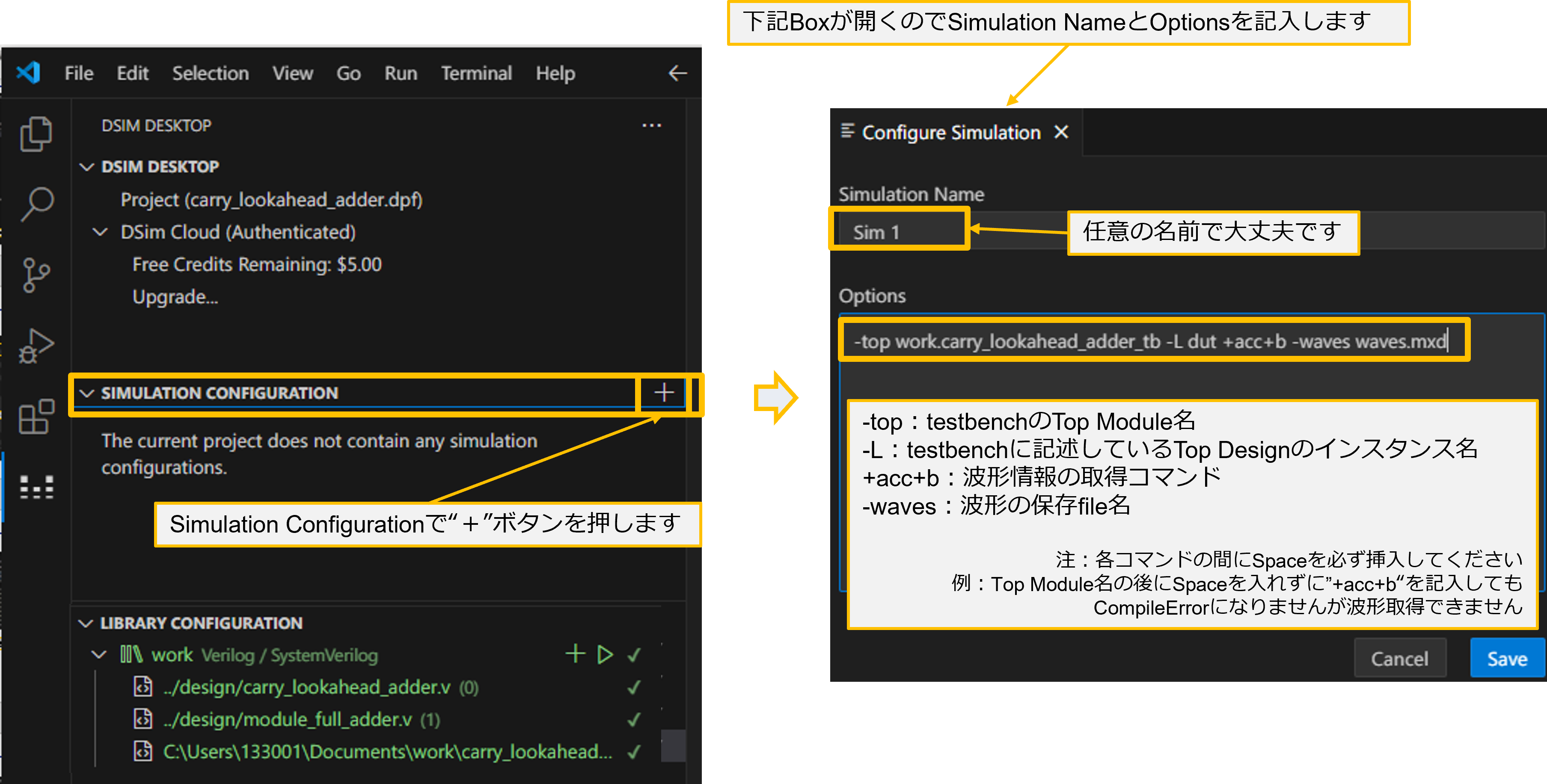
Task: Open the Run and Debug view
Action: coord(36,346)
